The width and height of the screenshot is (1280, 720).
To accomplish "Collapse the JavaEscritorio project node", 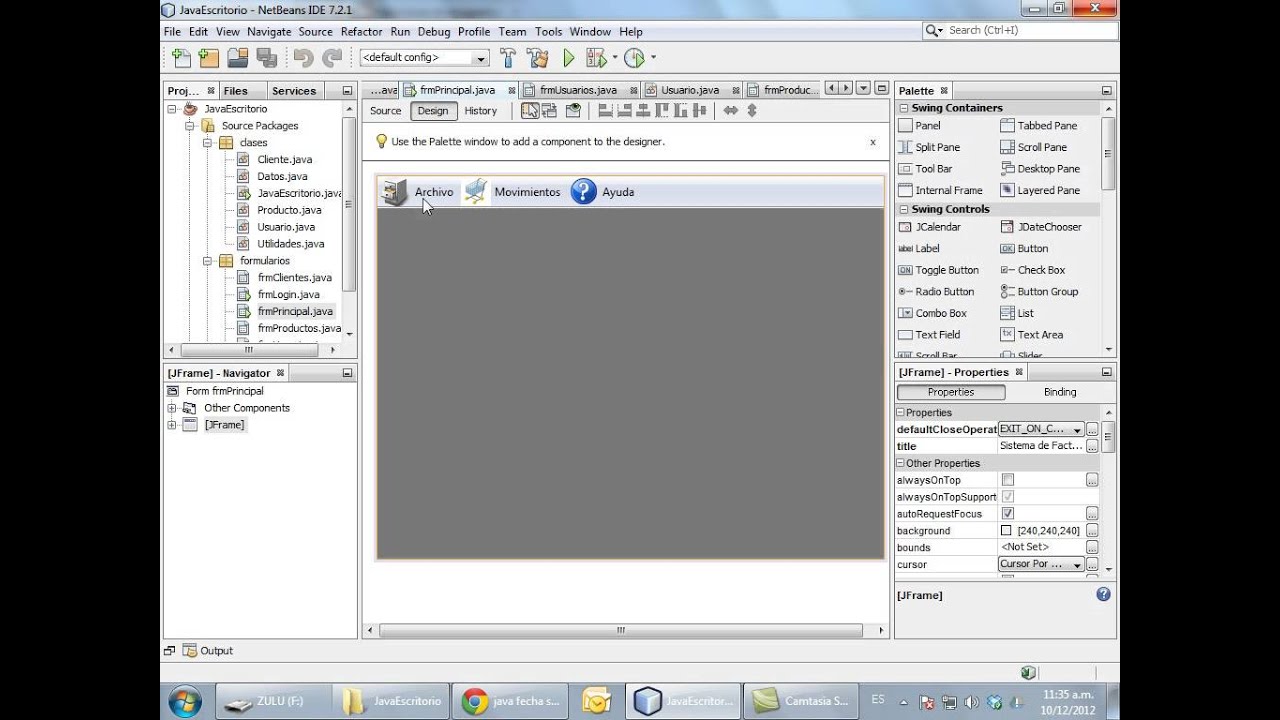I will click(x=172, y=109).
